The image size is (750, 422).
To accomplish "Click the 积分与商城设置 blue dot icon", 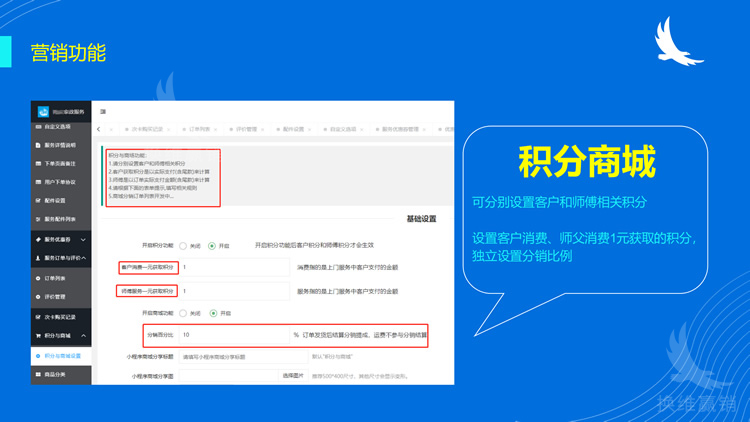I will pos(38,356).
